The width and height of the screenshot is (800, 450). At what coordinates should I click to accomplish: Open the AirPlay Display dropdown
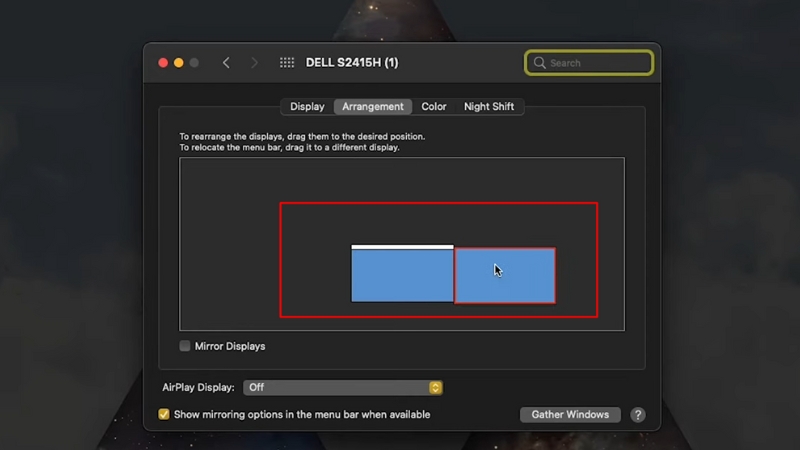coord(343,388)
